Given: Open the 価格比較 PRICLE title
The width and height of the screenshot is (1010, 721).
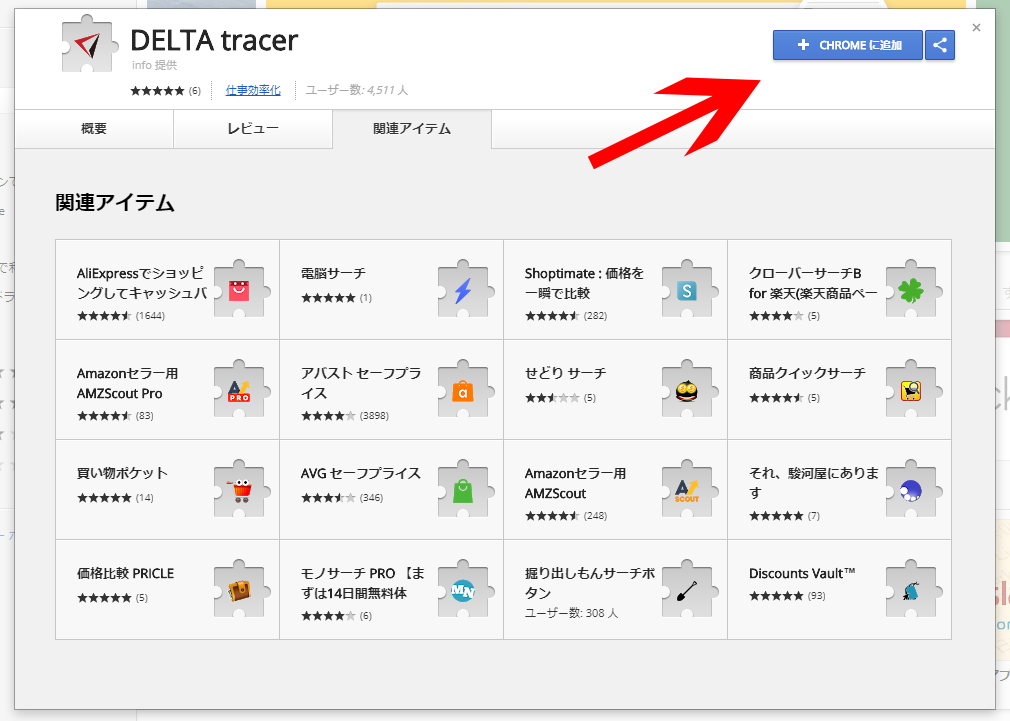Looking at the screenshot, I should [126, 573].
